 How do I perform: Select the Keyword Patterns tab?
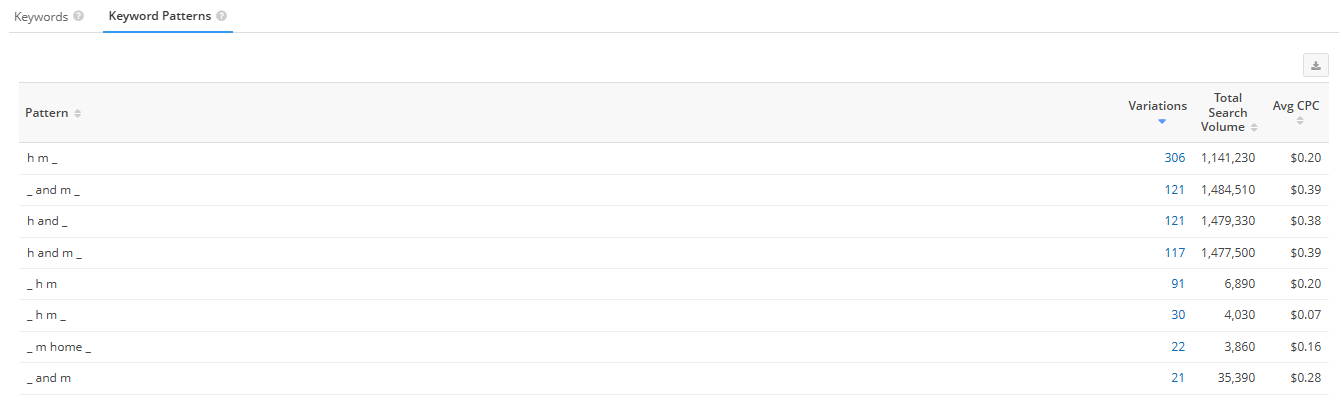(x=159, y=17)
